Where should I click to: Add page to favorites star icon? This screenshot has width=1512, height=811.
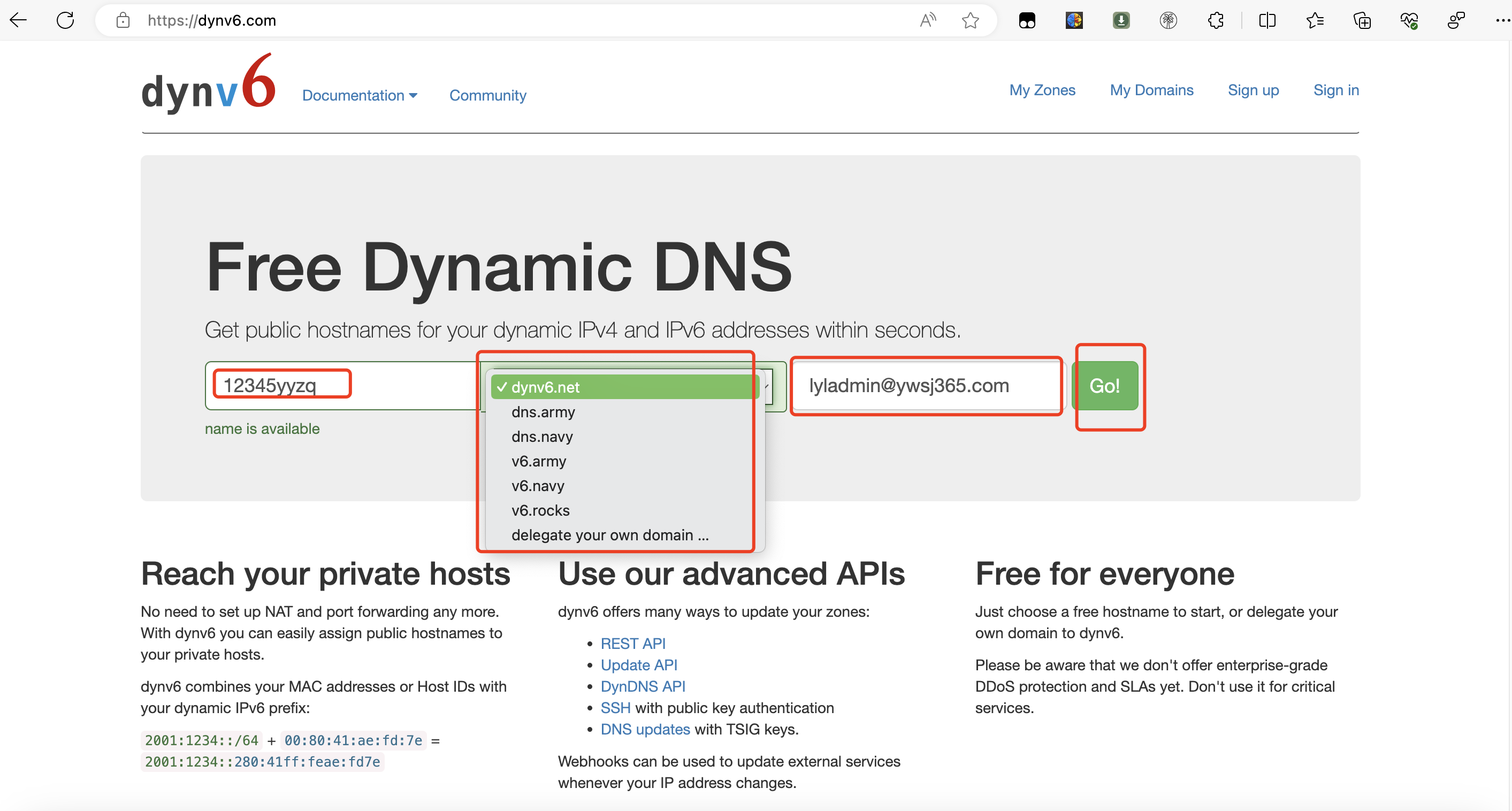970,20
